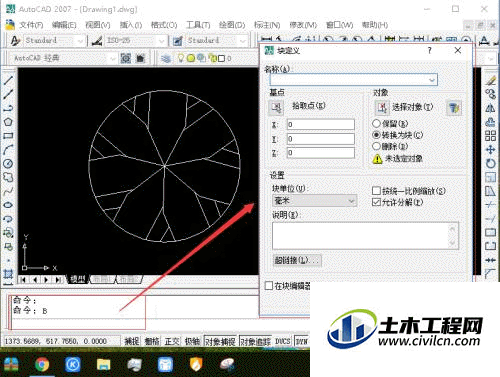The width and height of the screenshot is (500, 377).
Task: Select the Polygon tool
Action: tap(8, 122)
